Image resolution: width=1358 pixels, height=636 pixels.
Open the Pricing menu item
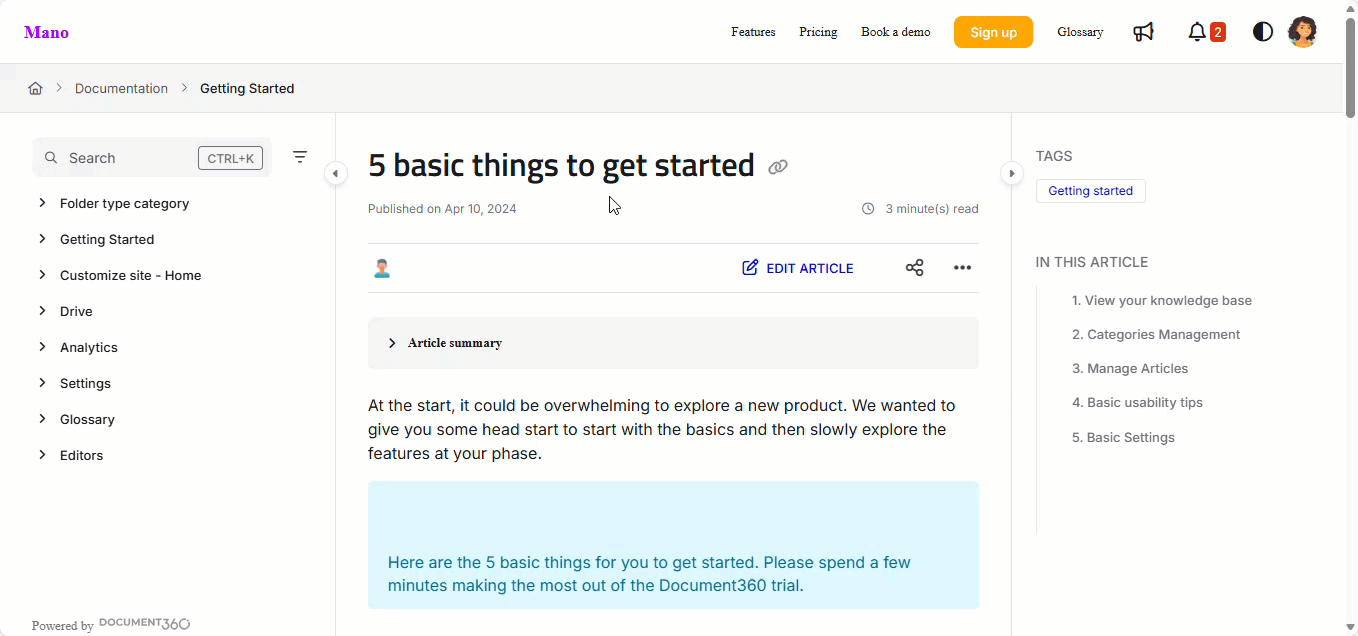pos(818,32)
